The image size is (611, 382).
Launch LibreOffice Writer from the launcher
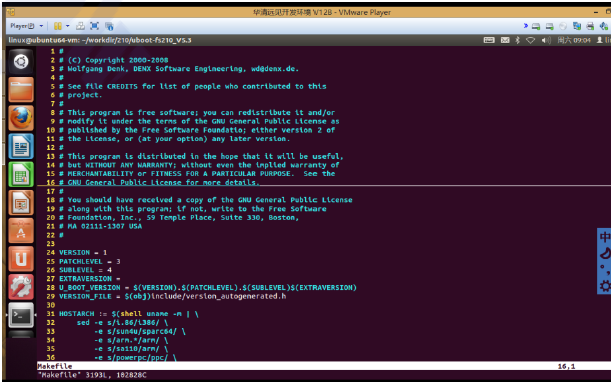click(21, 146)
